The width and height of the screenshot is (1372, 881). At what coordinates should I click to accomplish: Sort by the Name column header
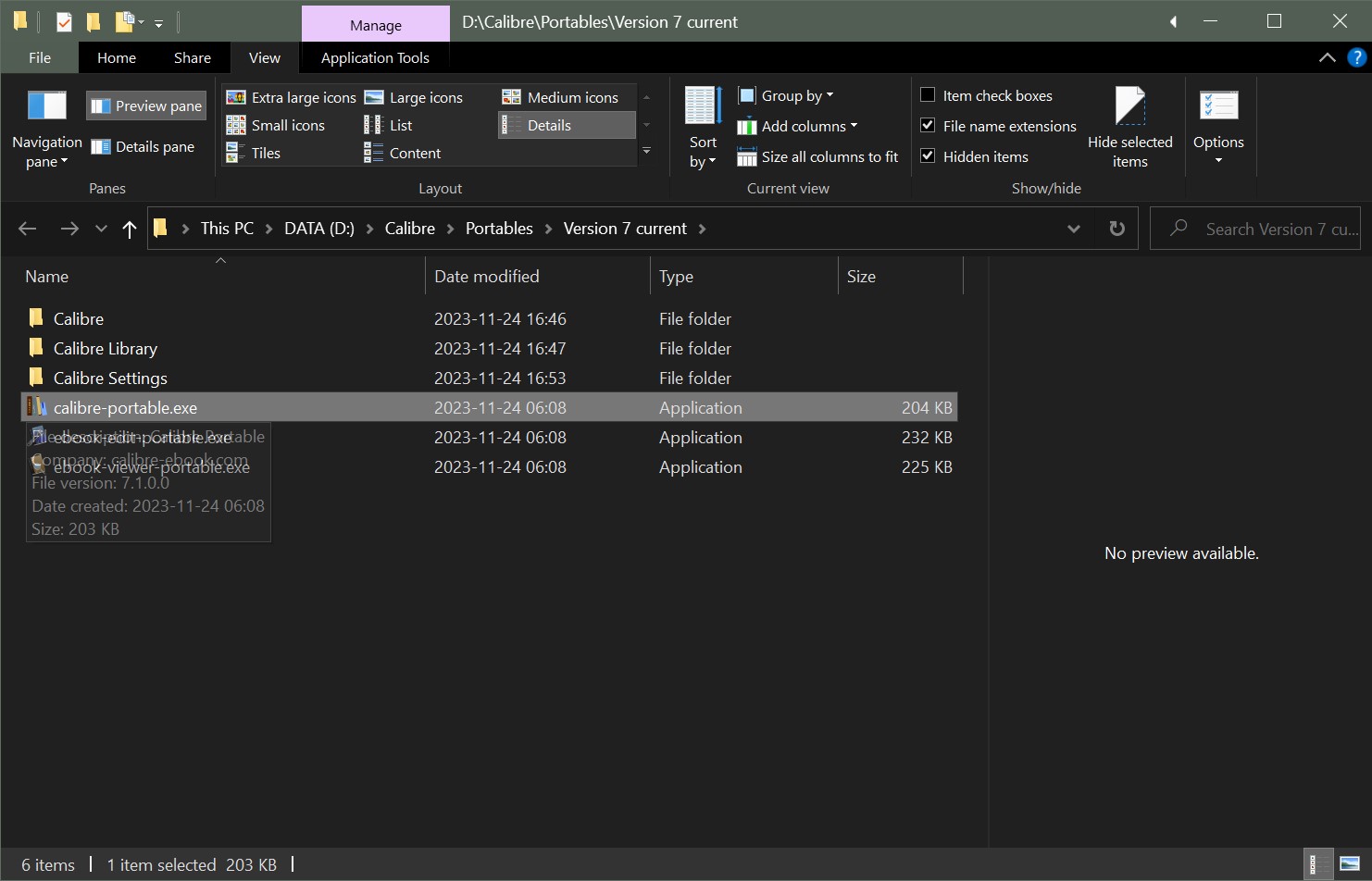click(221, 276)
